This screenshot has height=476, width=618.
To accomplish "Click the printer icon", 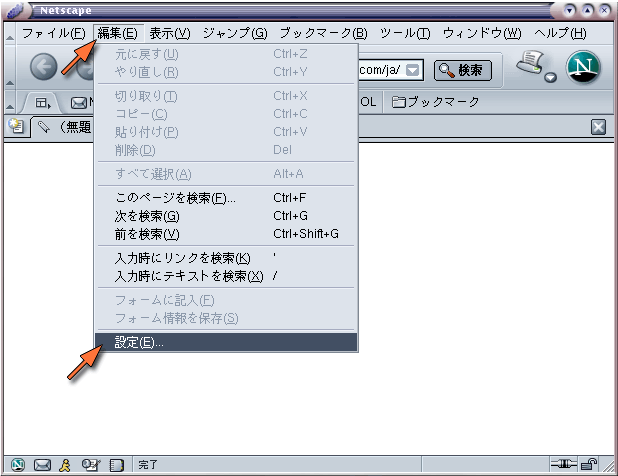I will 530,63.
